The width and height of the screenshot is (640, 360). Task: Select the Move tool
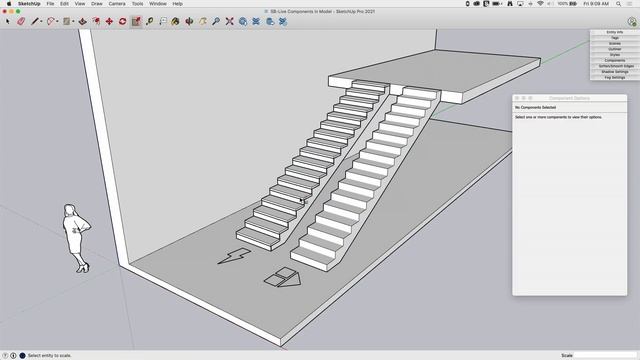pyautogui.click(x=109, y=21)
